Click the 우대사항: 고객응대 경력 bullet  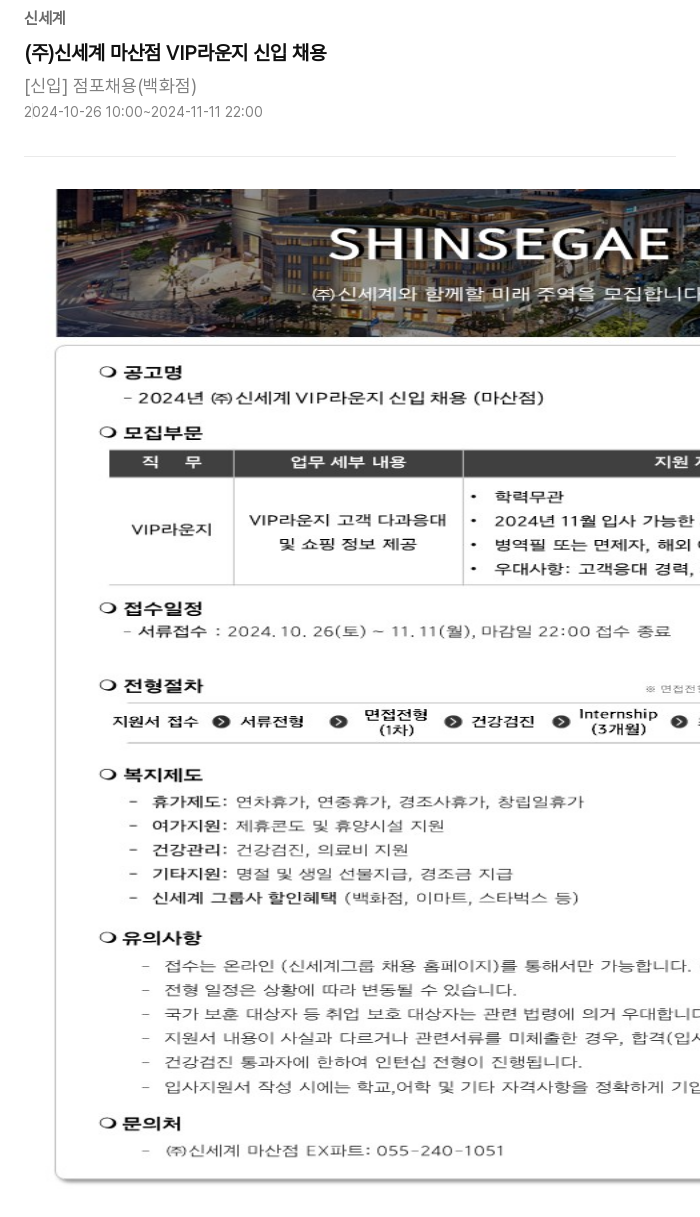[596, 569]
